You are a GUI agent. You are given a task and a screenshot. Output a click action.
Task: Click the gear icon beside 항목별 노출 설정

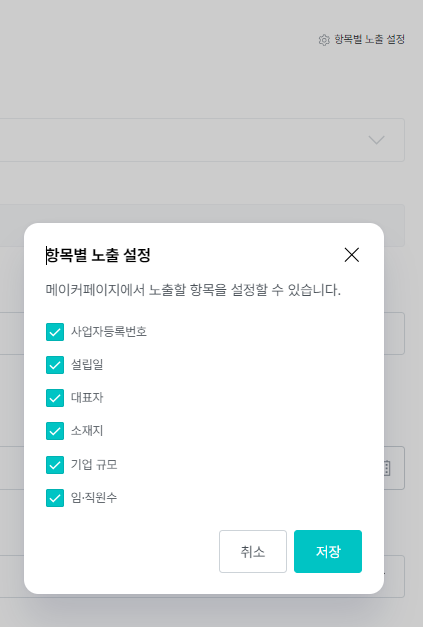click(x=324, y=40)
